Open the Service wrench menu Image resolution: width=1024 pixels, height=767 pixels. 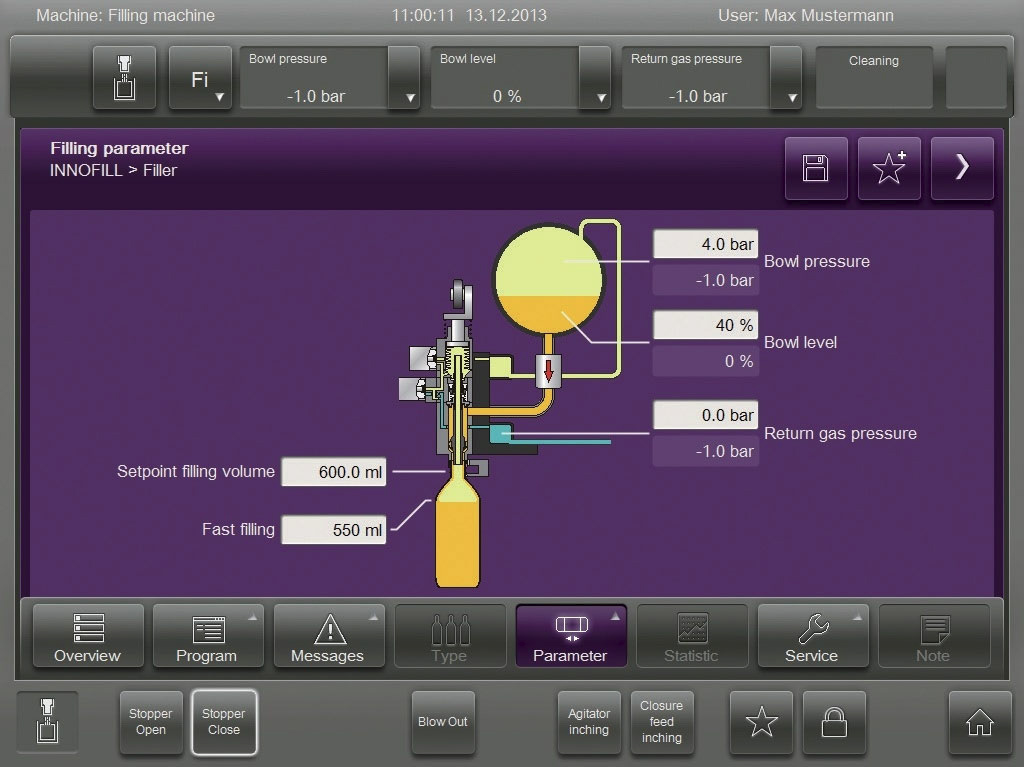click(811, 637)
